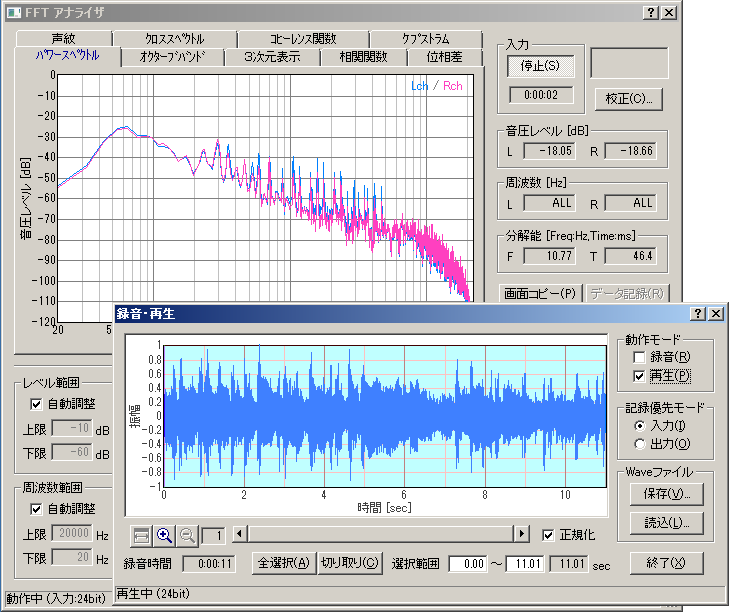
Task: Click the 読込(L)... button
Action: pos(666,523)
